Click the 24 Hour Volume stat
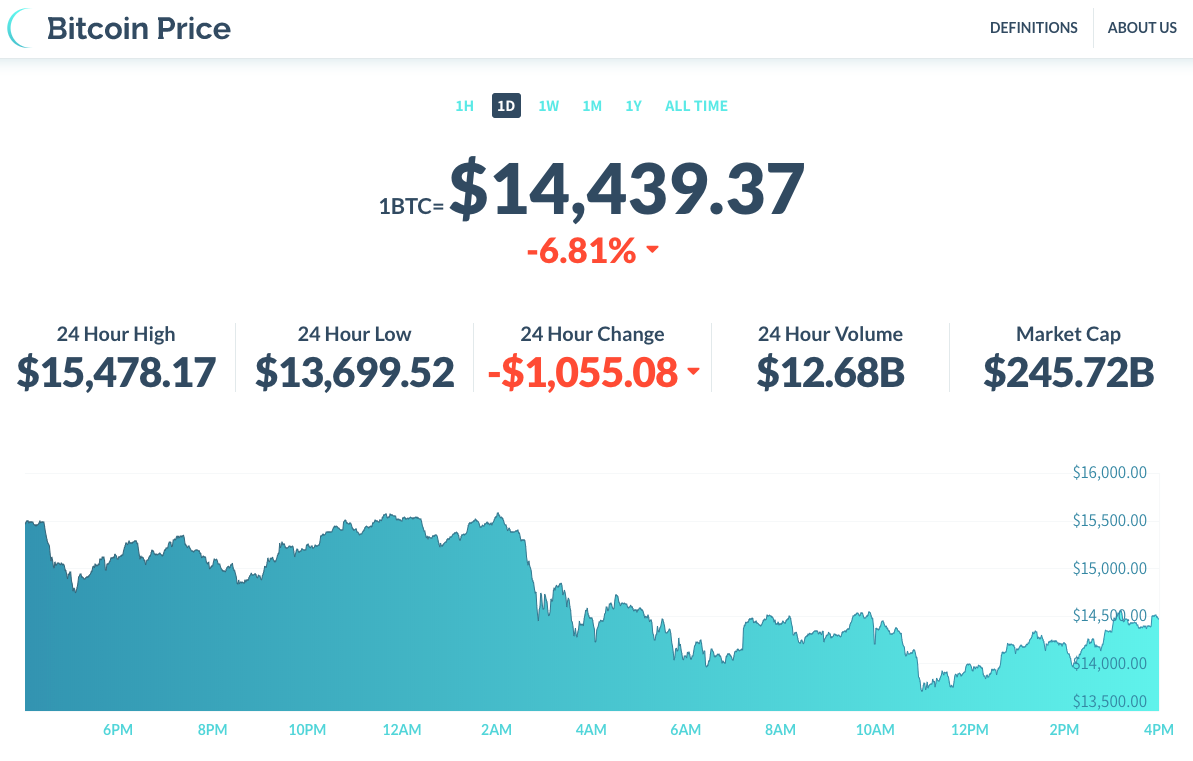 (x=830, y=371)
